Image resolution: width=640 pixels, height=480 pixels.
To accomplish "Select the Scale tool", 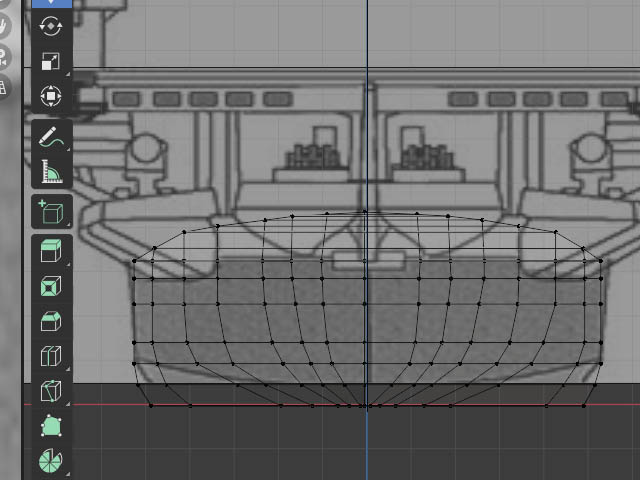I will [51, 61].
